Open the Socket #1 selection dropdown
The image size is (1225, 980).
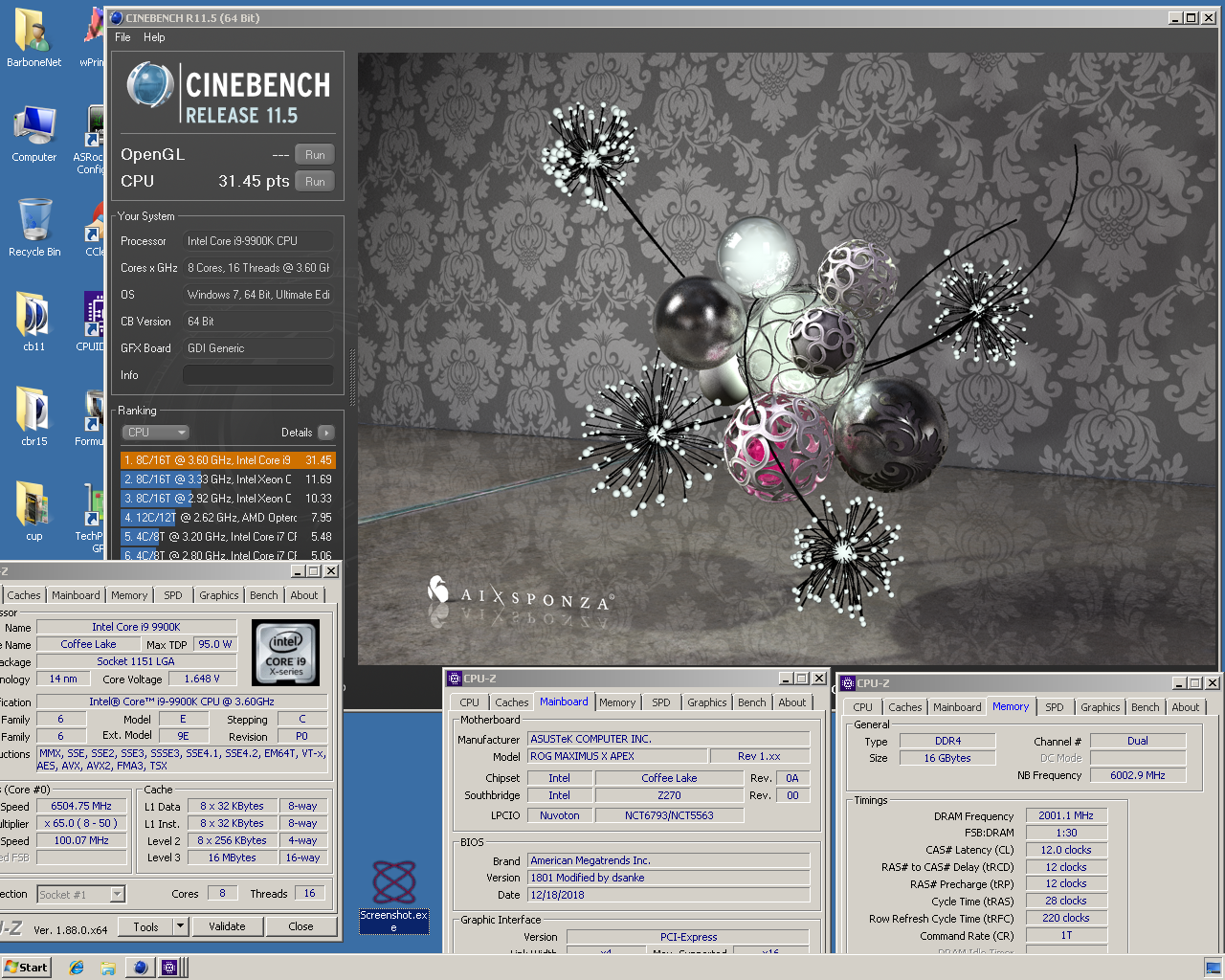coord(81,895)
